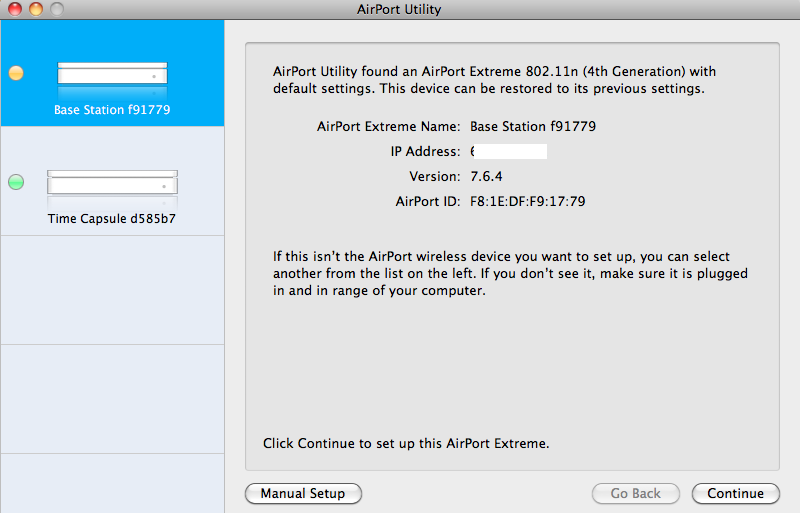Click the gray zoom window button
This screenshot has height=513, width=800.
point(57,9)
